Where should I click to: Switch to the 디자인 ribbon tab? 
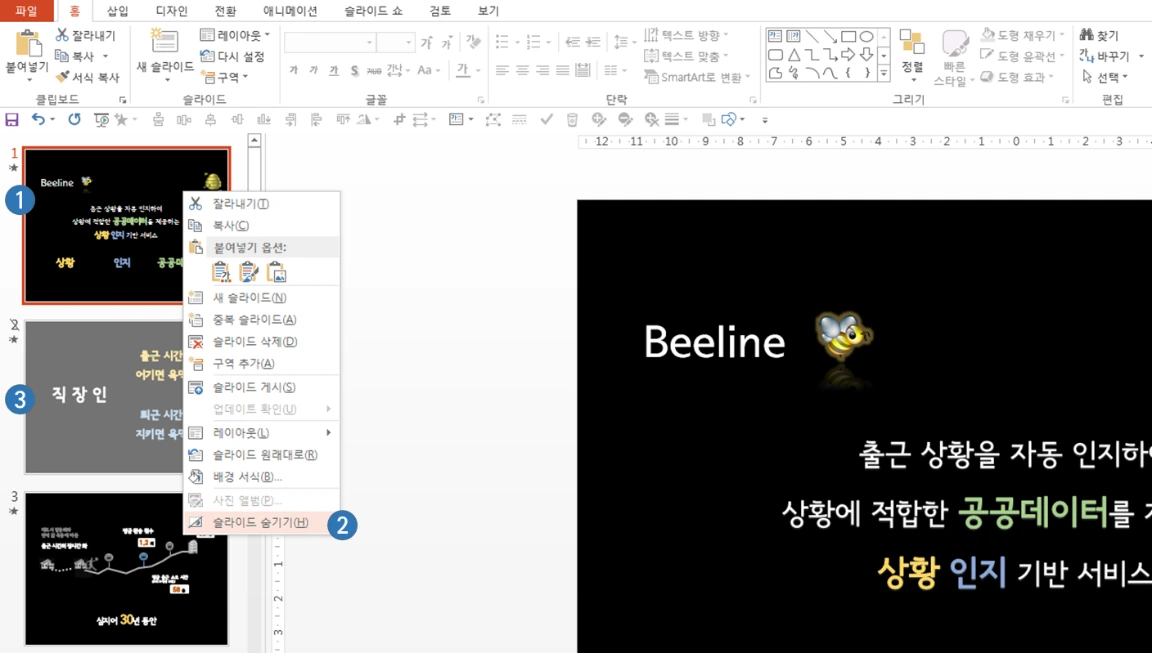(171, 10)
